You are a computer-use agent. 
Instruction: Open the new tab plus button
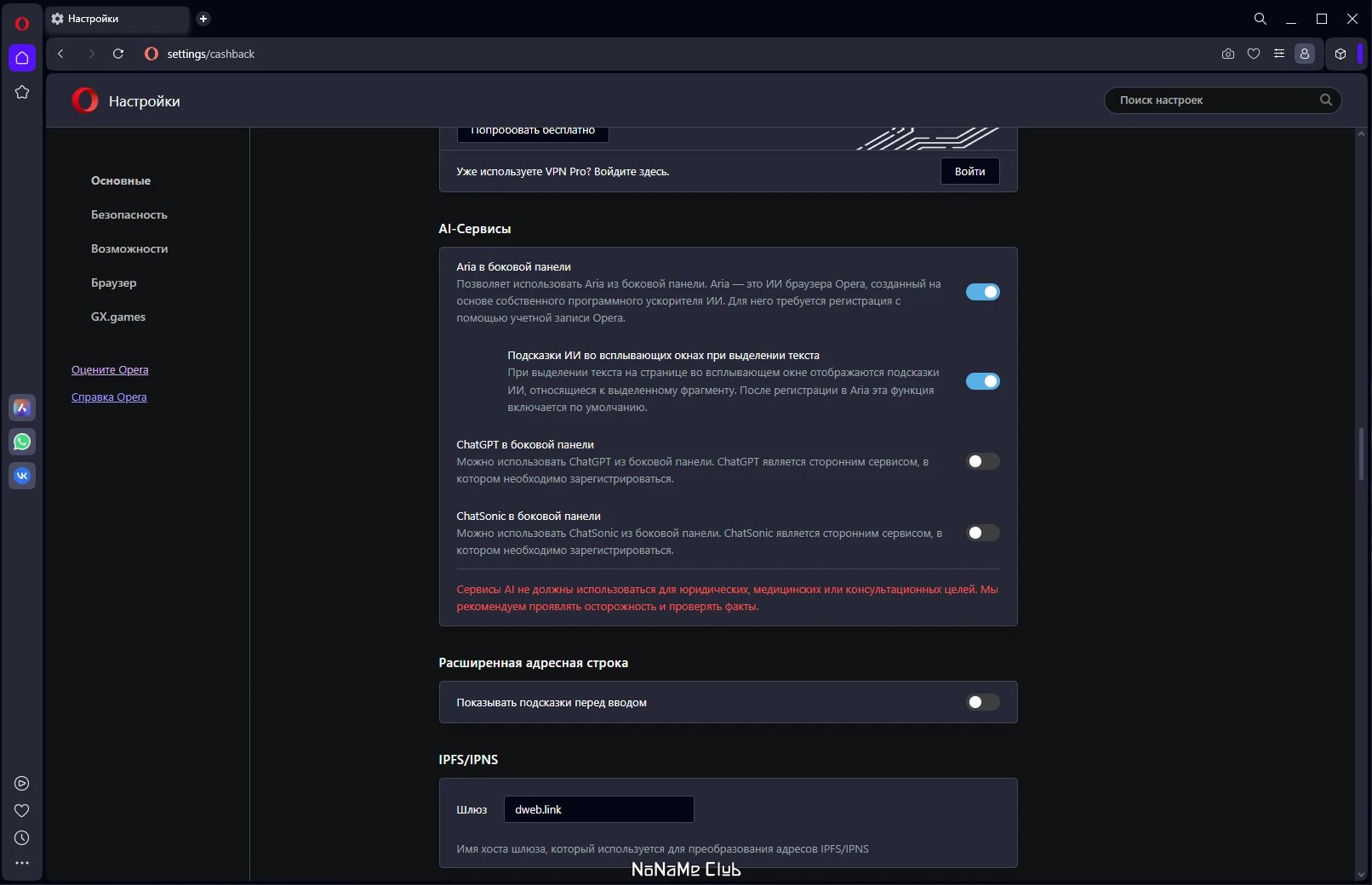pyautogui.click(x=203, y=19)
